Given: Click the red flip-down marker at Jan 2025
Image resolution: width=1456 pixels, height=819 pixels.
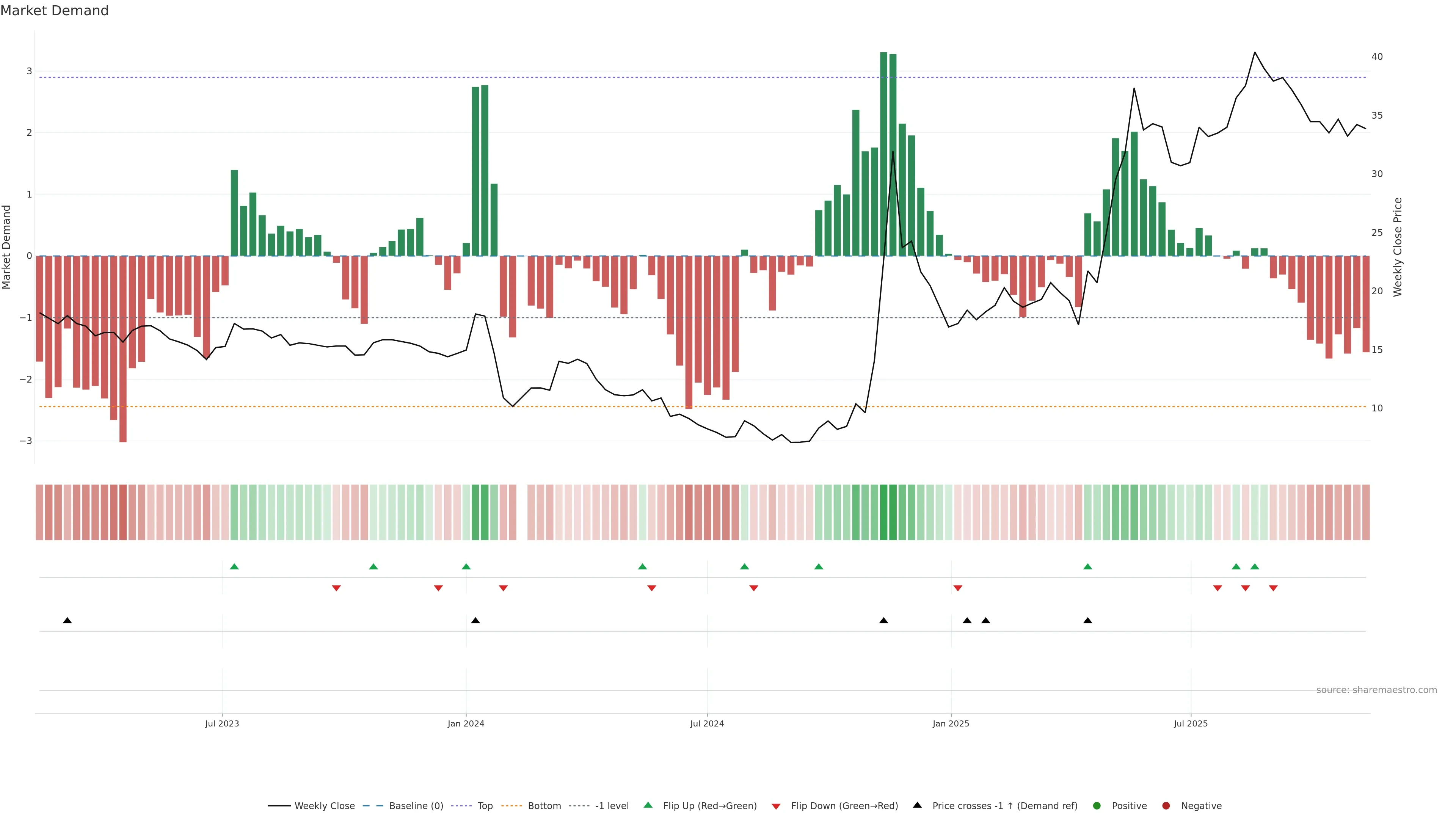Looking at the screenshot, I should (x=957, y=588).
